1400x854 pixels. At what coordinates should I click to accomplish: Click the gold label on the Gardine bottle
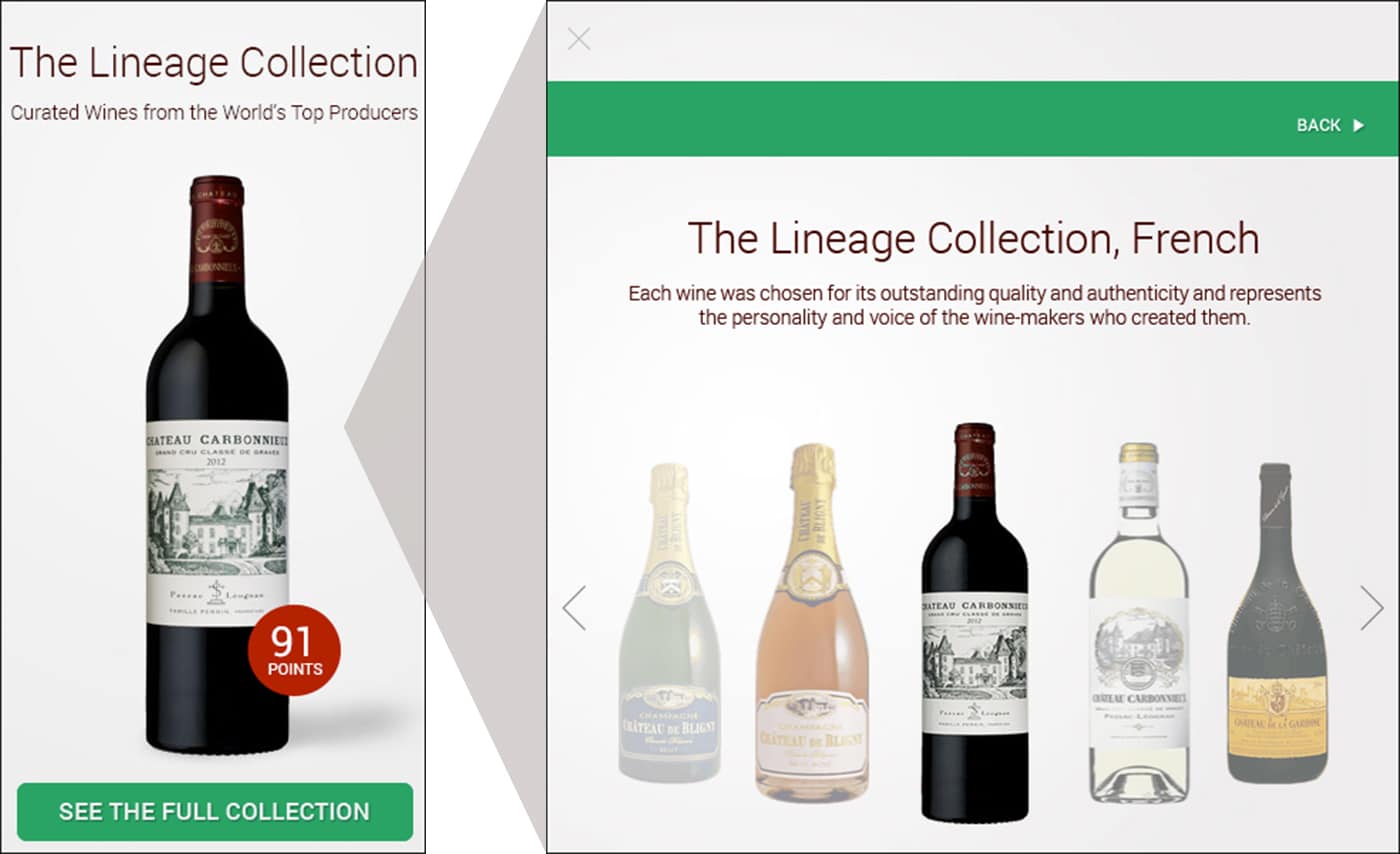(x=1277, y=717)
